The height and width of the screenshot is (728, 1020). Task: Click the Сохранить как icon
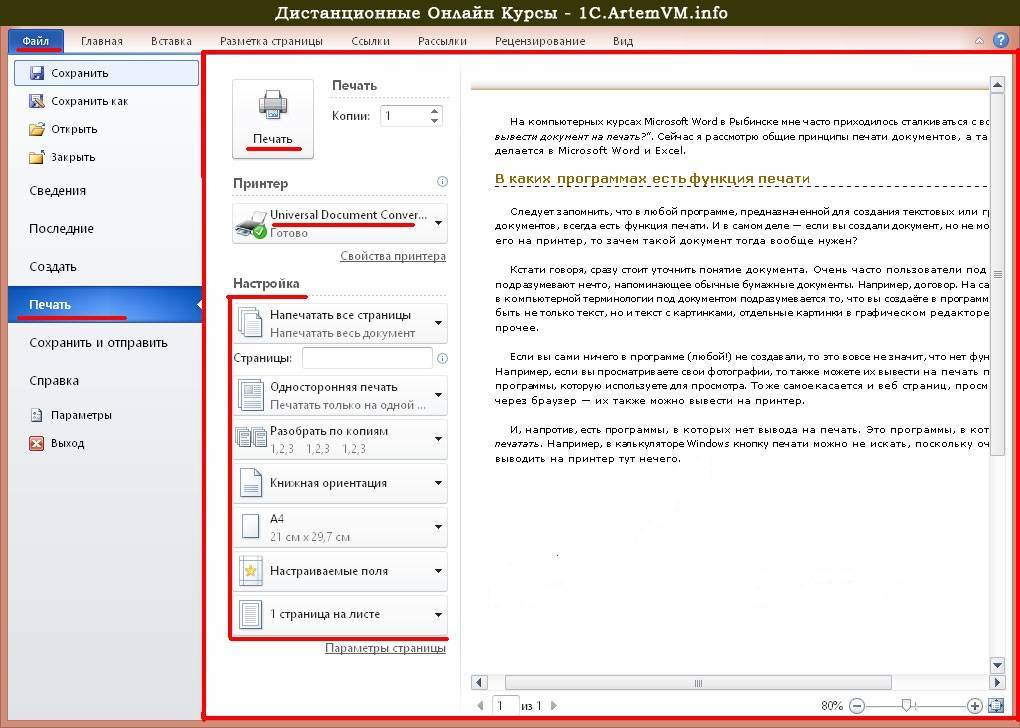coord(37,101)
